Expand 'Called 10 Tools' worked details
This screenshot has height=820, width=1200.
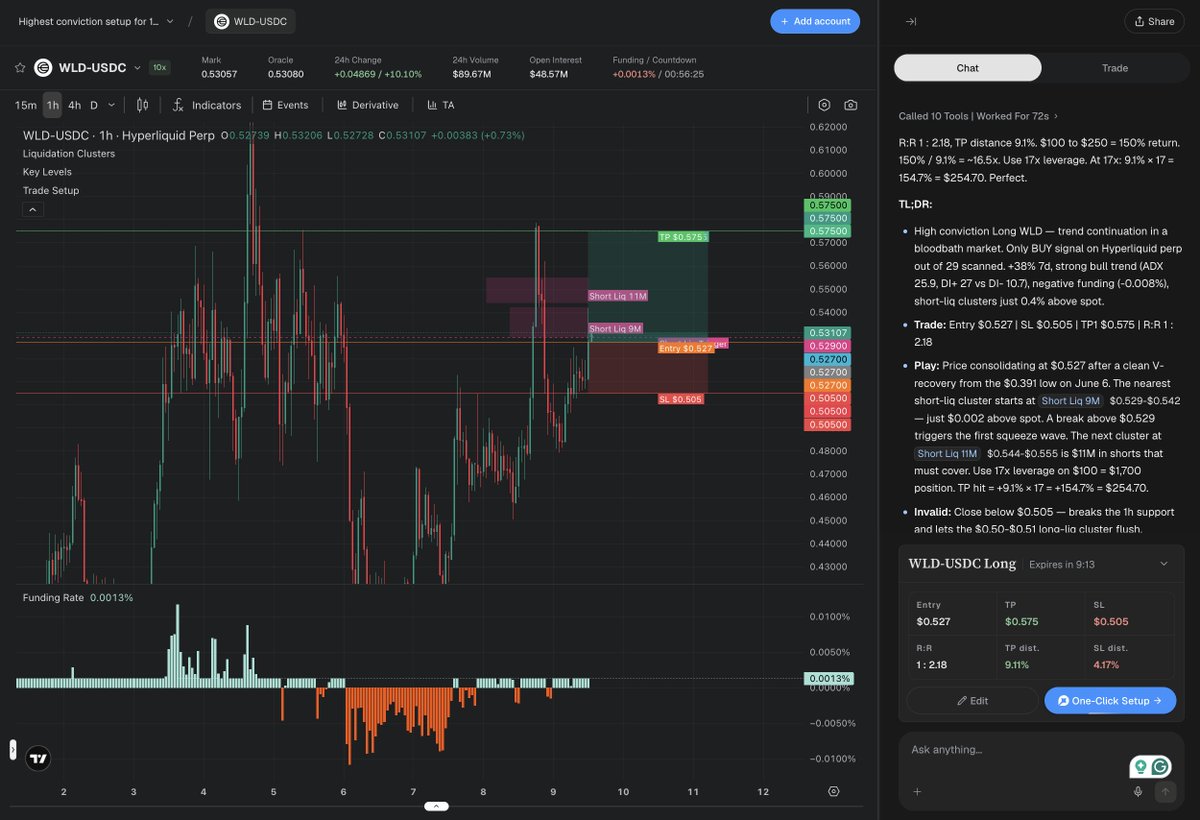(x=978, y=116)
